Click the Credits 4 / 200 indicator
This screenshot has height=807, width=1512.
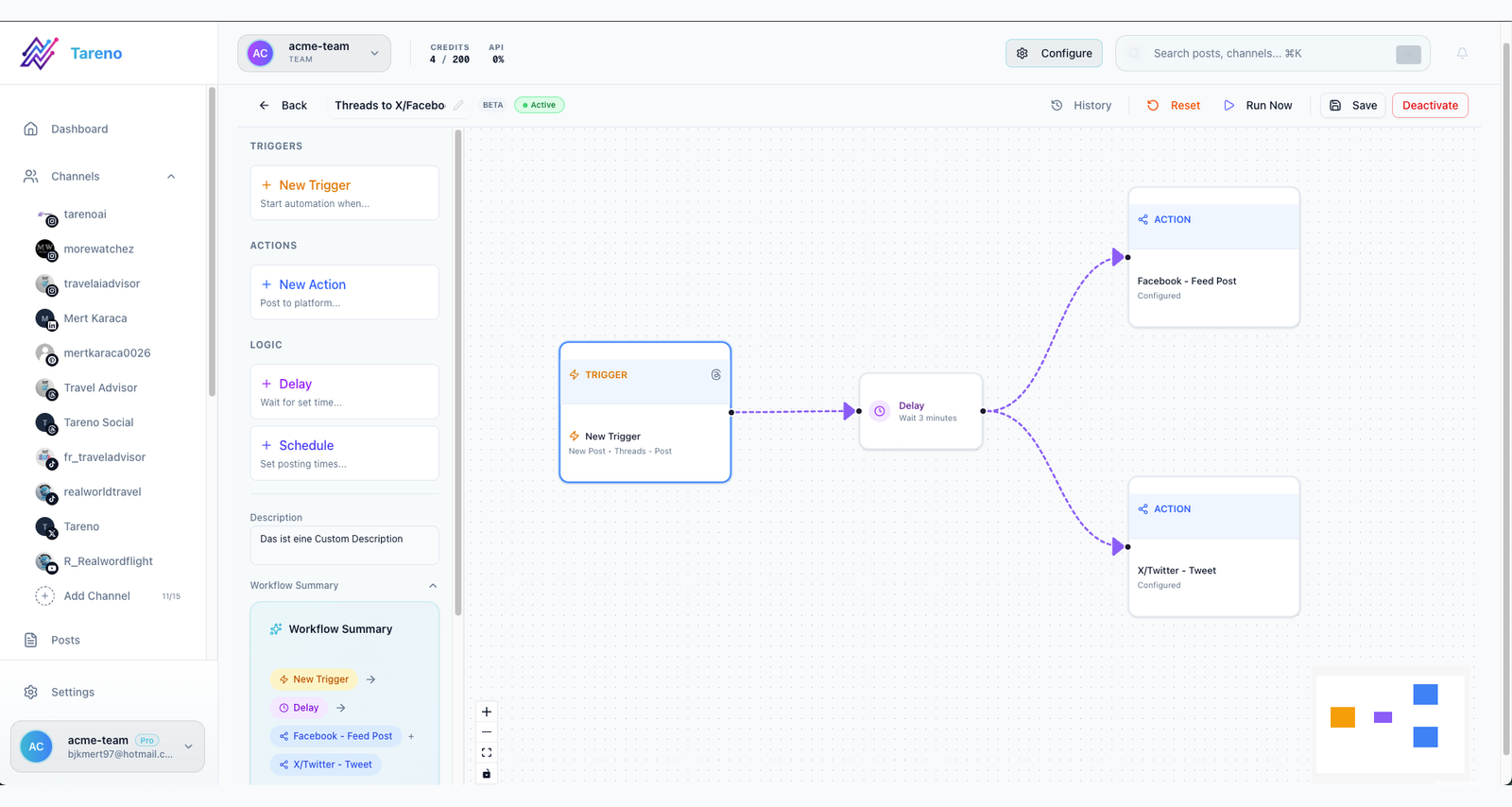pos(450,53)
